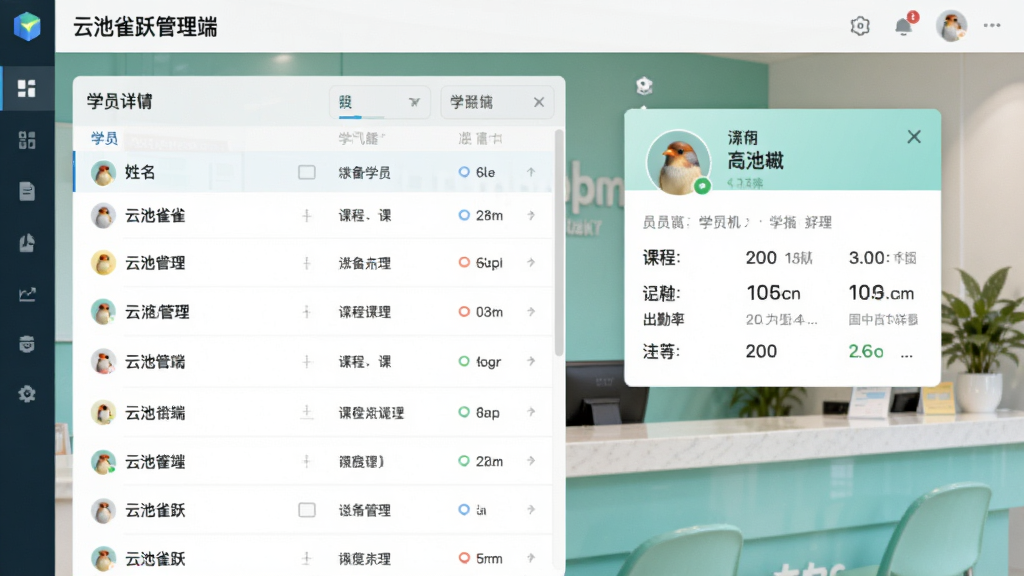Click the arrow in the 5mm row
The image size is (1024, 576).
click(x=531, y=558)
